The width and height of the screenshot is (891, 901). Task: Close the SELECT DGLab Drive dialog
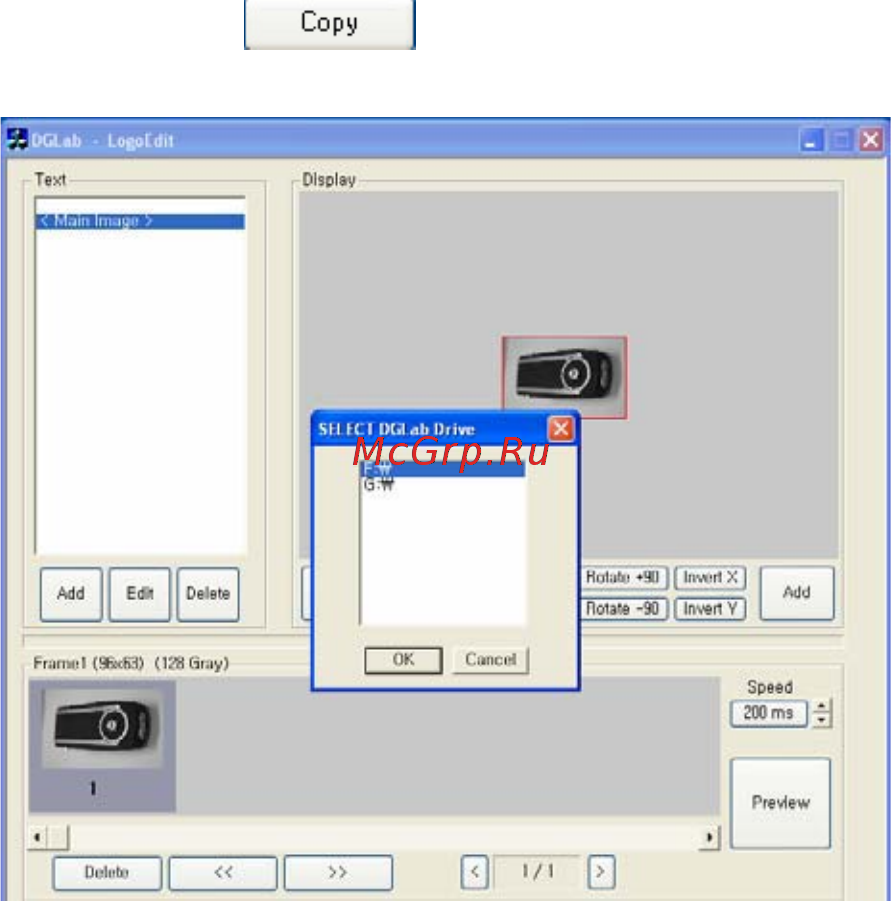pos(561,429)
